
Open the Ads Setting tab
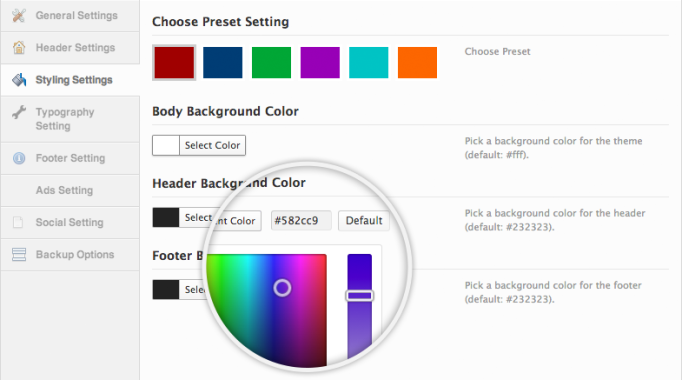70,190
